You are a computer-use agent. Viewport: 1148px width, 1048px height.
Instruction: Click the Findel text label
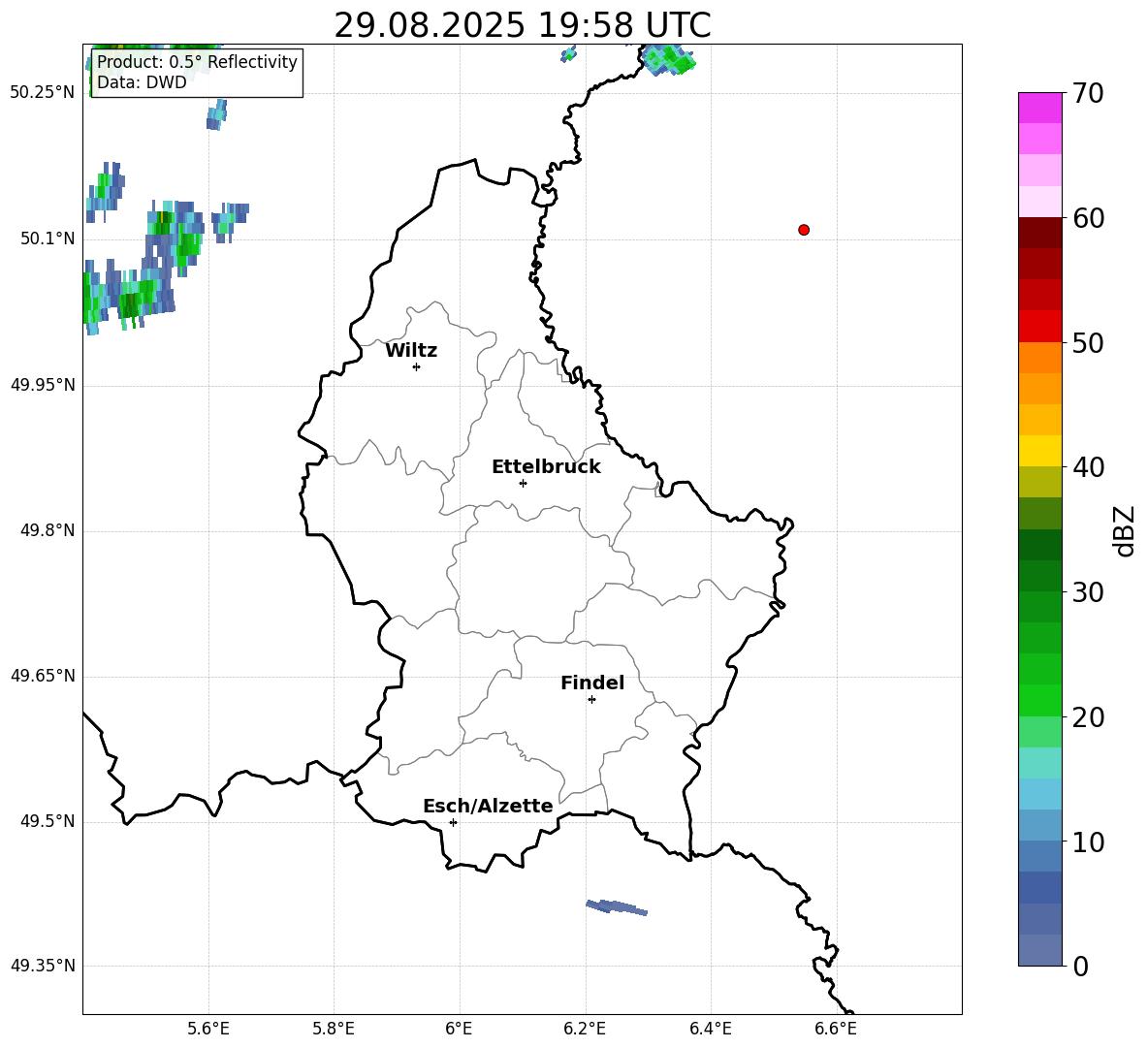pyautogui.click(x=592, y=683)
